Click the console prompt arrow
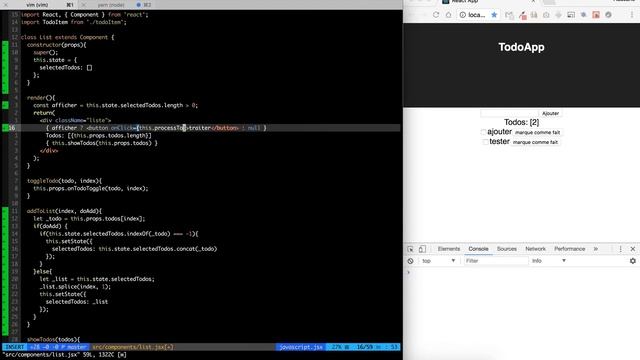 point(409,272)
